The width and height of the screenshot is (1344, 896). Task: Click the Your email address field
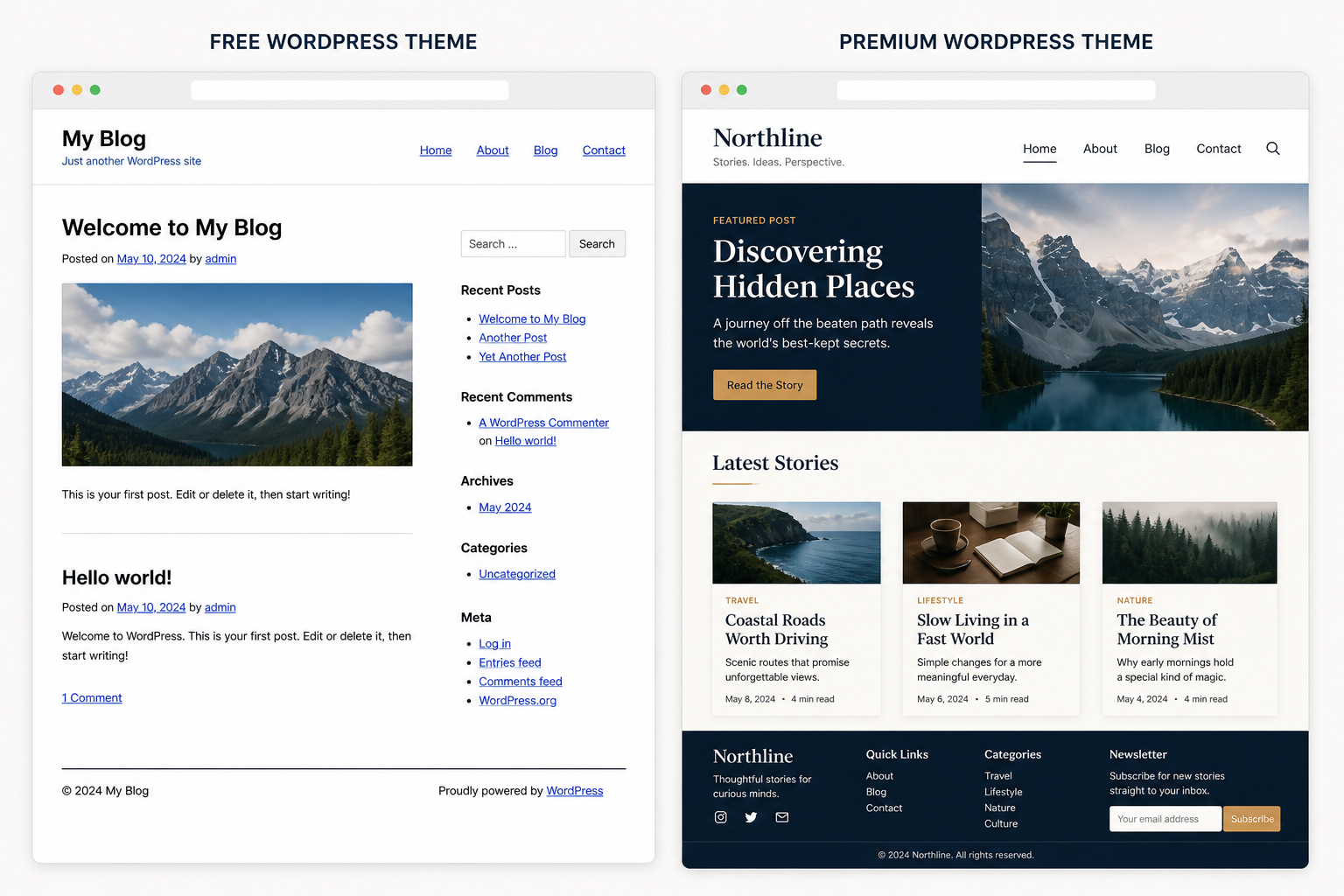pos(1165,819)
